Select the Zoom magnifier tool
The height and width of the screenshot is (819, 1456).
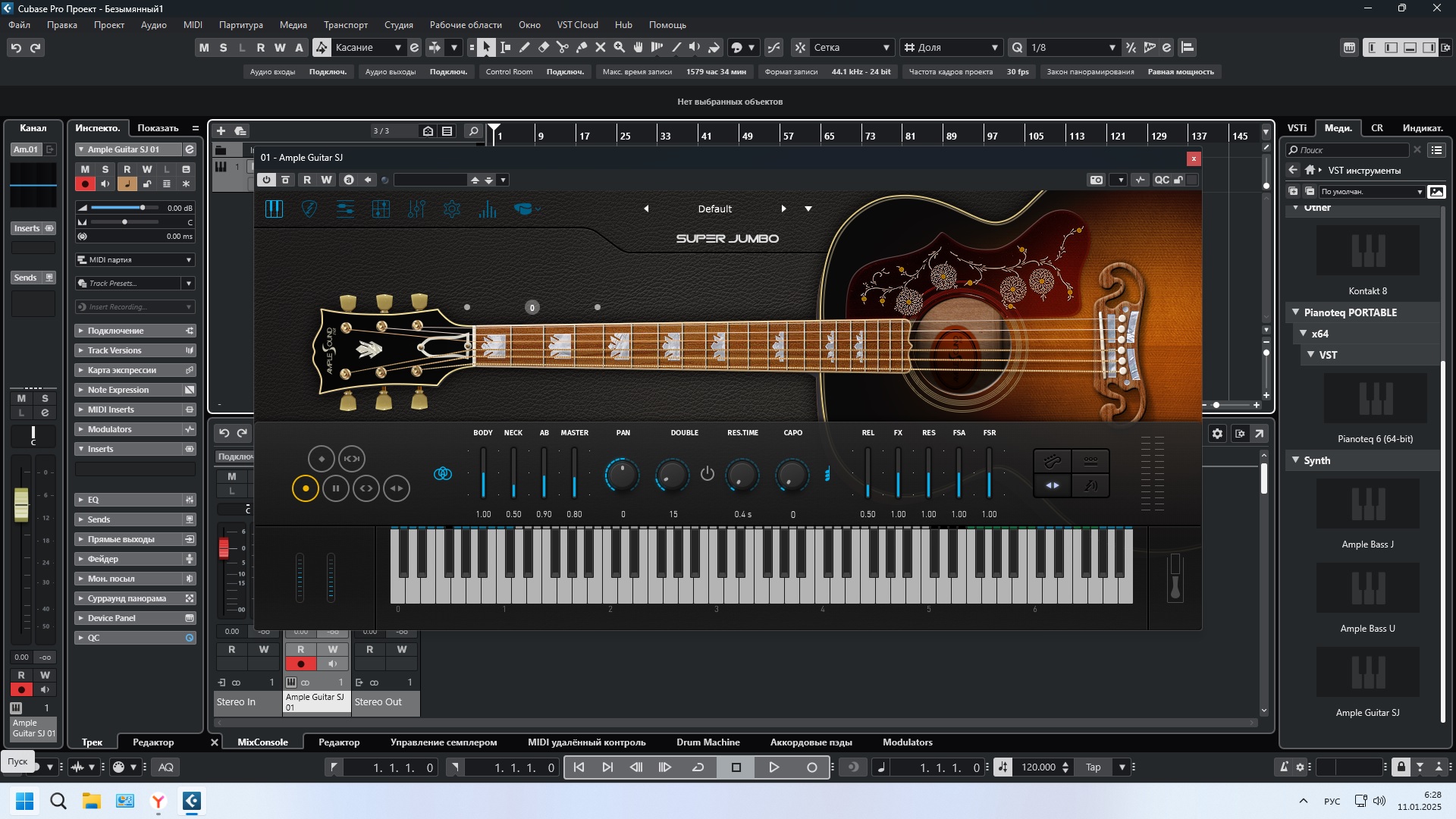[620, 47]
